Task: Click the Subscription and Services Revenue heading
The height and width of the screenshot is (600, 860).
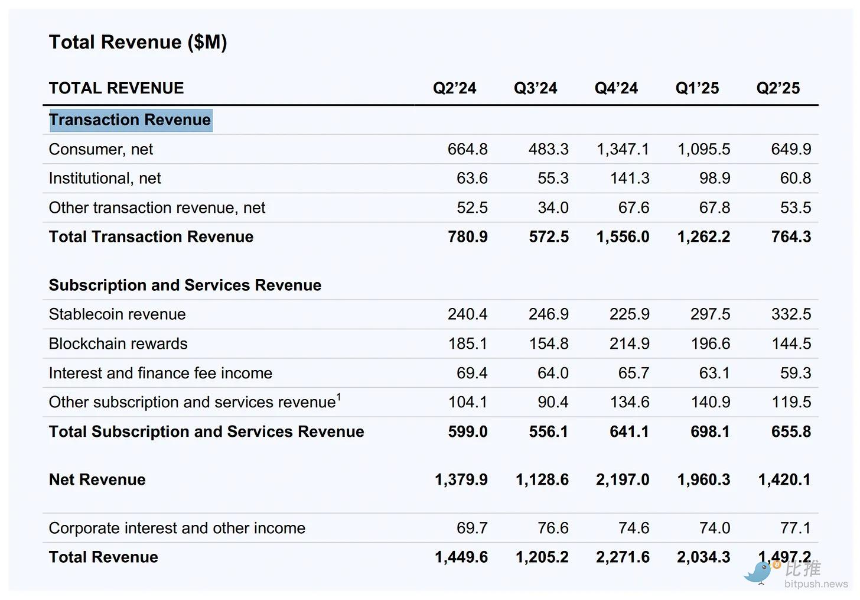Action: point(185,285)
